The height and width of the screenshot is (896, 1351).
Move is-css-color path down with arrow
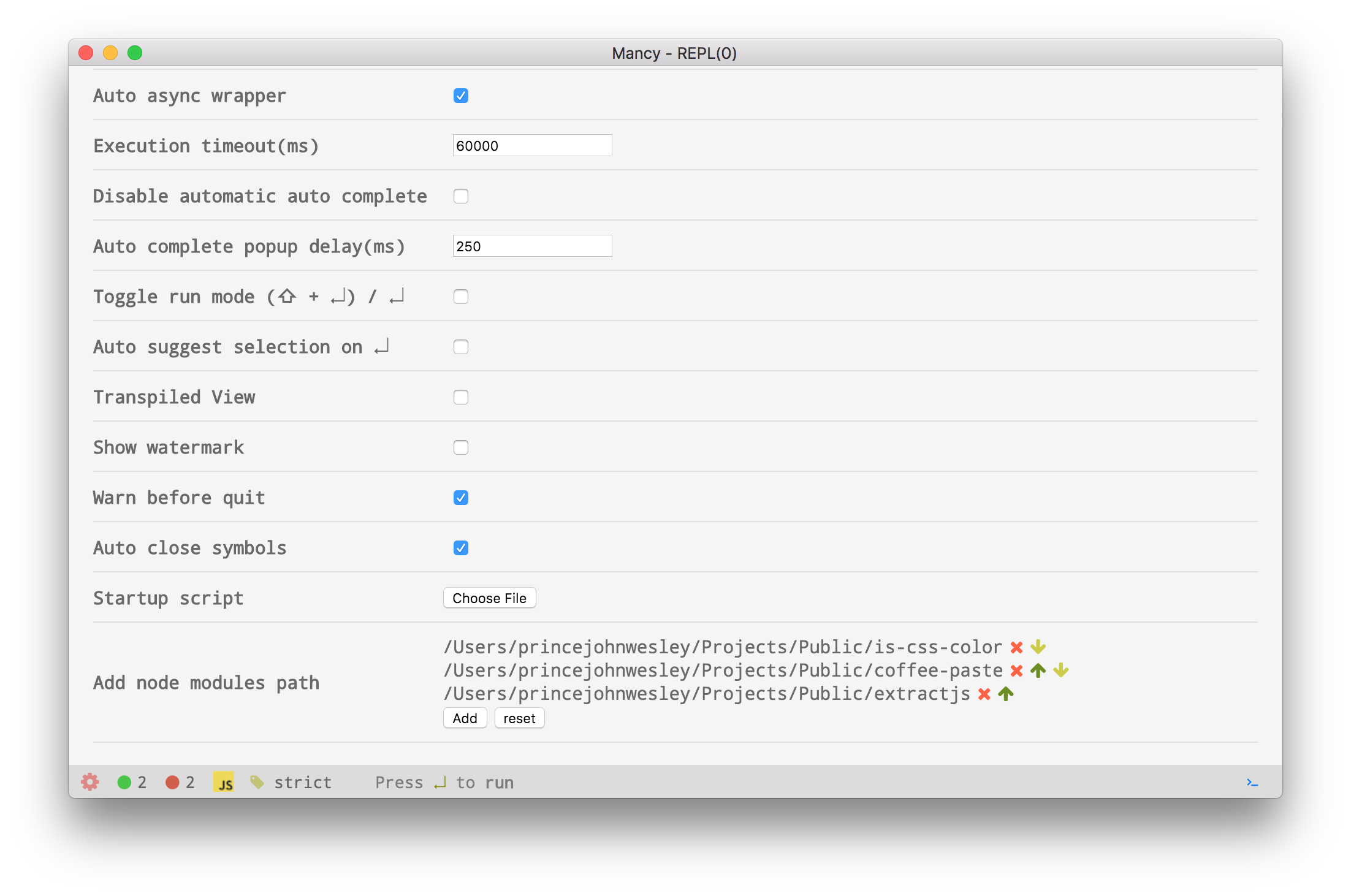[1038, 647]
